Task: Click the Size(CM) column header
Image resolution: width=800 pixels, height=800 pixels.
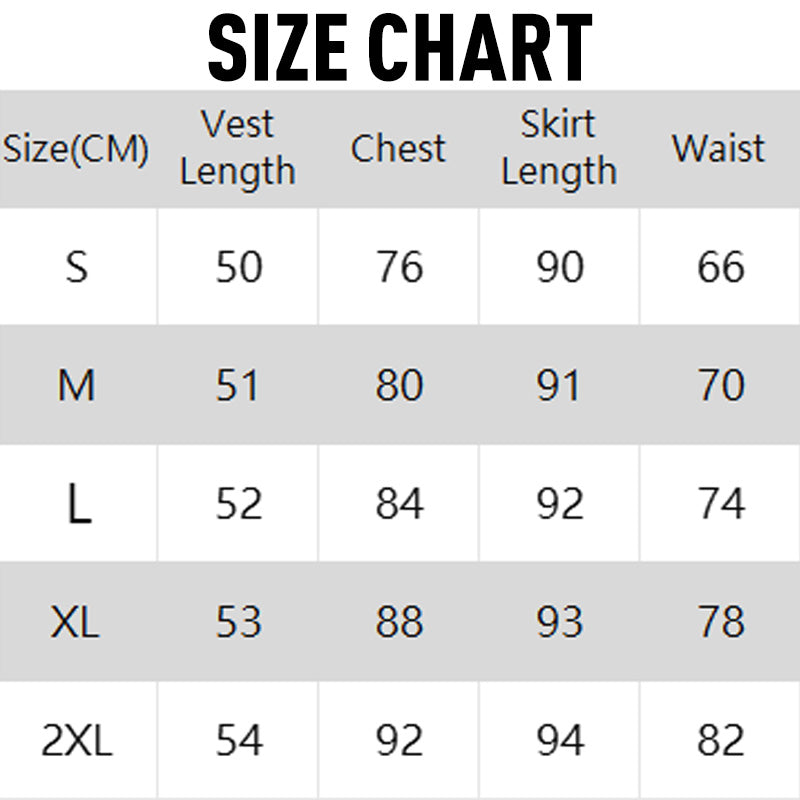Action: point(76,149)
